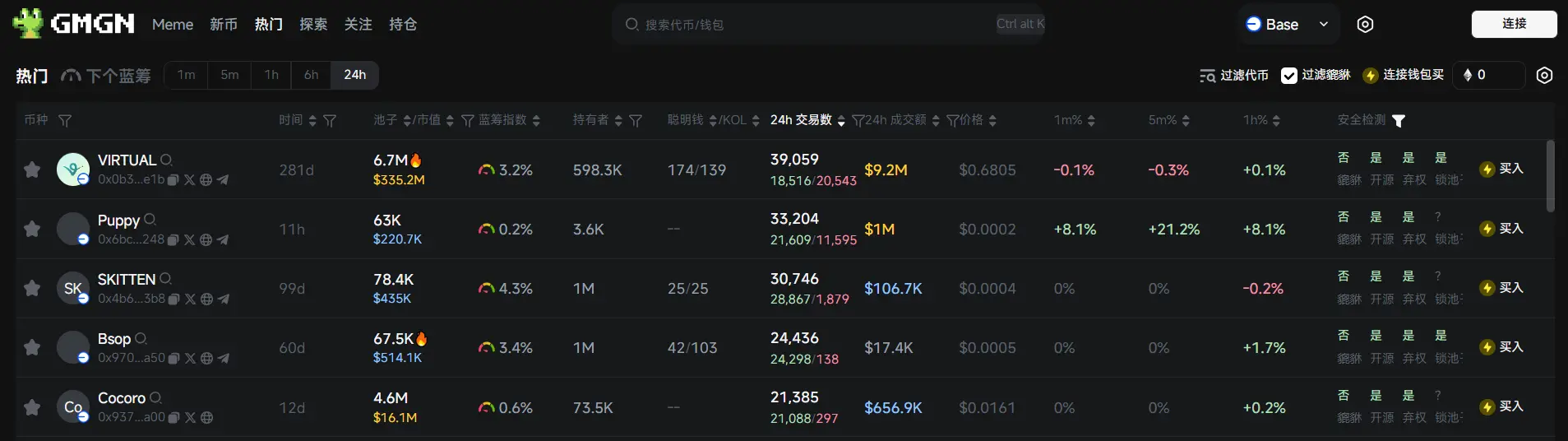Star the Puppy token row
The width and height of the screenshot is (1568, 441).
pos(32,229)
